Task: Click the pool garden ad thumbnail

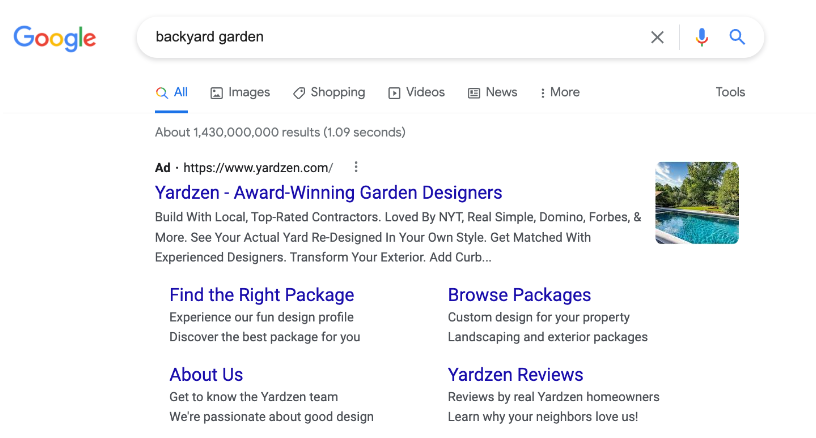Action: pos(697,203)
